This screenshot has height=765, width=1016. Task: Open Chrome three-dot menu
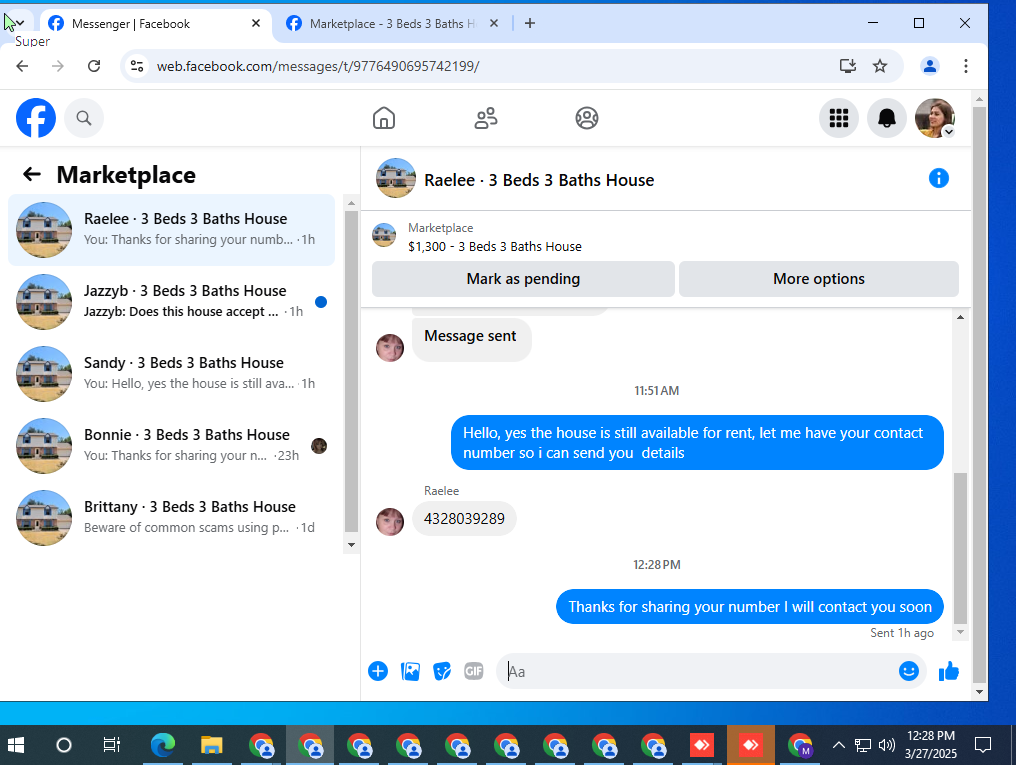tap(965, 66)
